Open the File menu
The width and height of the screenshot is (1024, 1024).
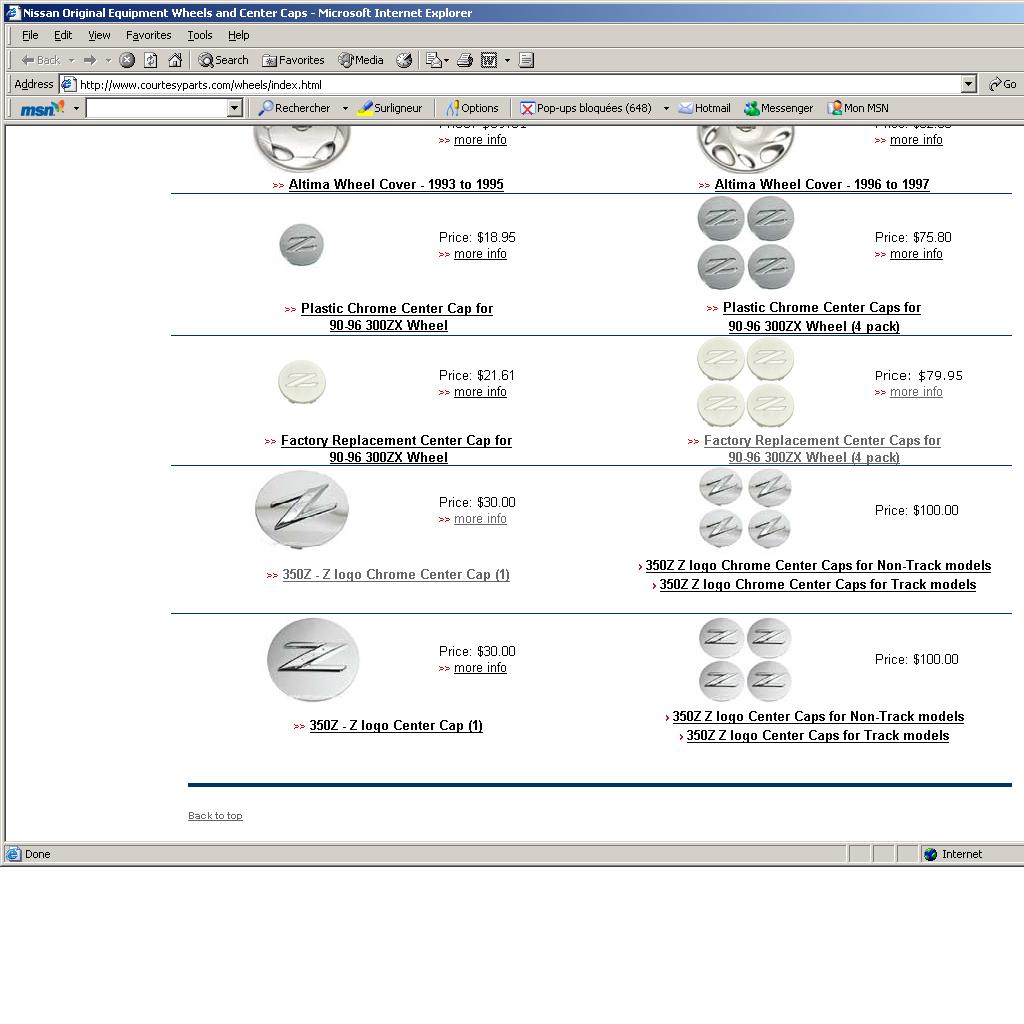[x=30, y=35]
